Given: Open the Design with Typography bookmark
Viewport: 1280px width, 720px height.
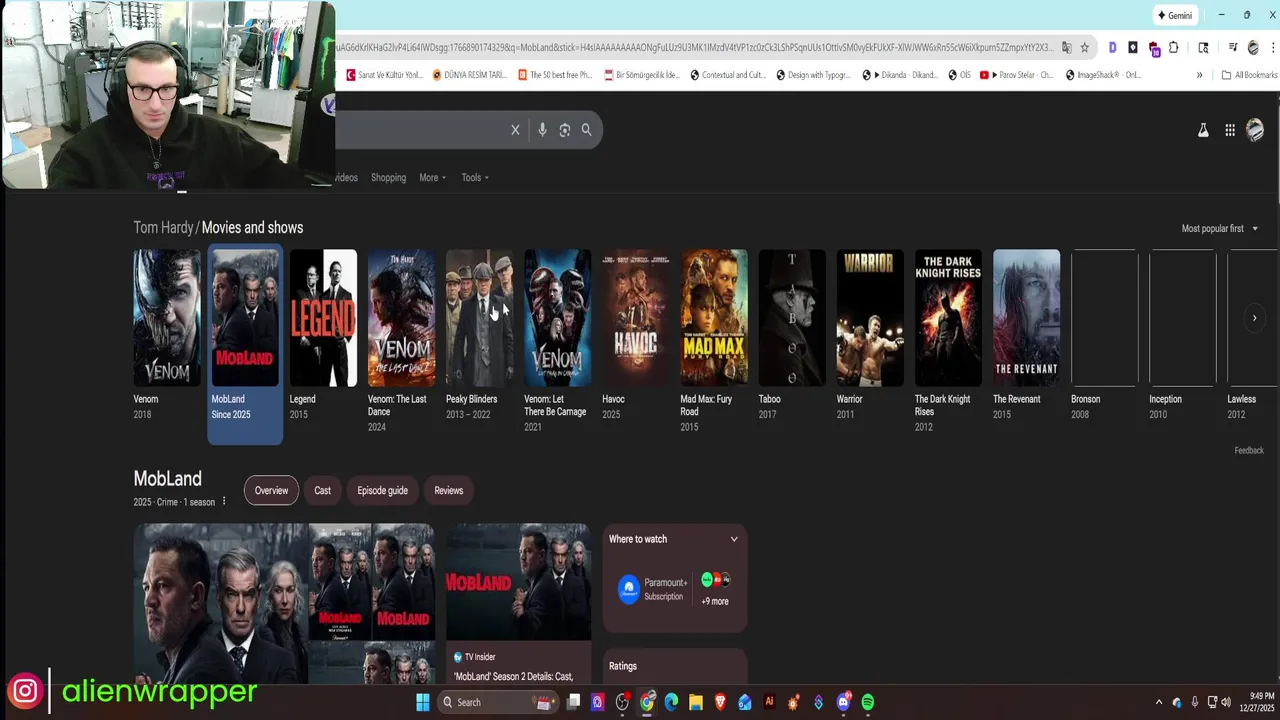Looking at the screenshot, I should [x=814, y=75].
